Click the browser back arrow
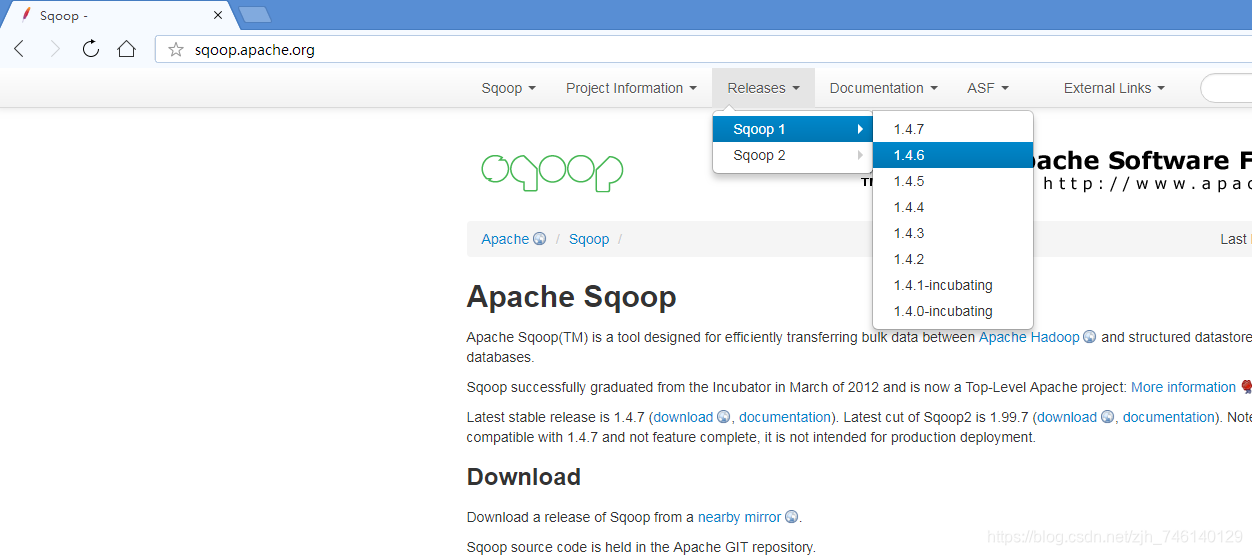Image resolution: width=1252 pixels, height=555 pixels. click(x=19, y=49)
